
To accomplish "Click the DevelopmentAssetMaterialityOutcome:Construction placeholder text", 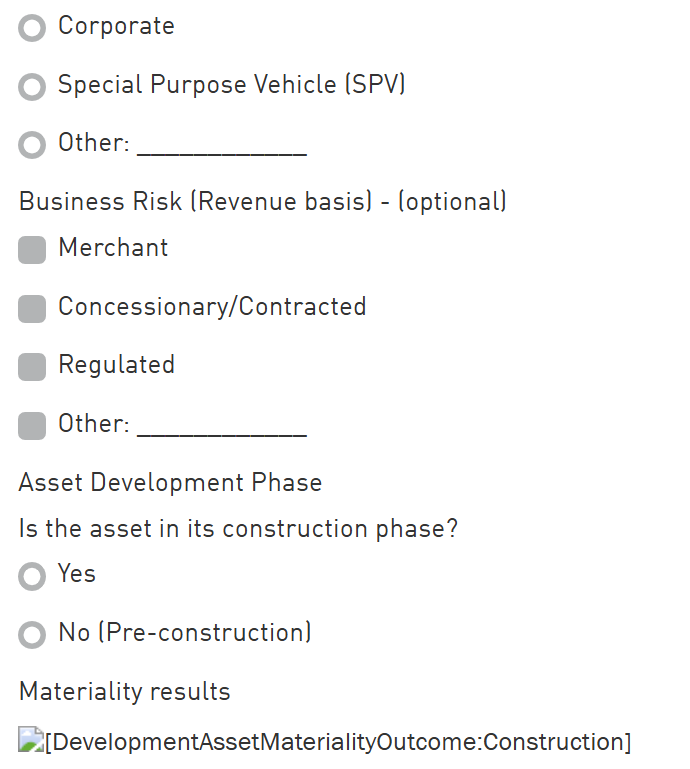I will click(339, 742).
